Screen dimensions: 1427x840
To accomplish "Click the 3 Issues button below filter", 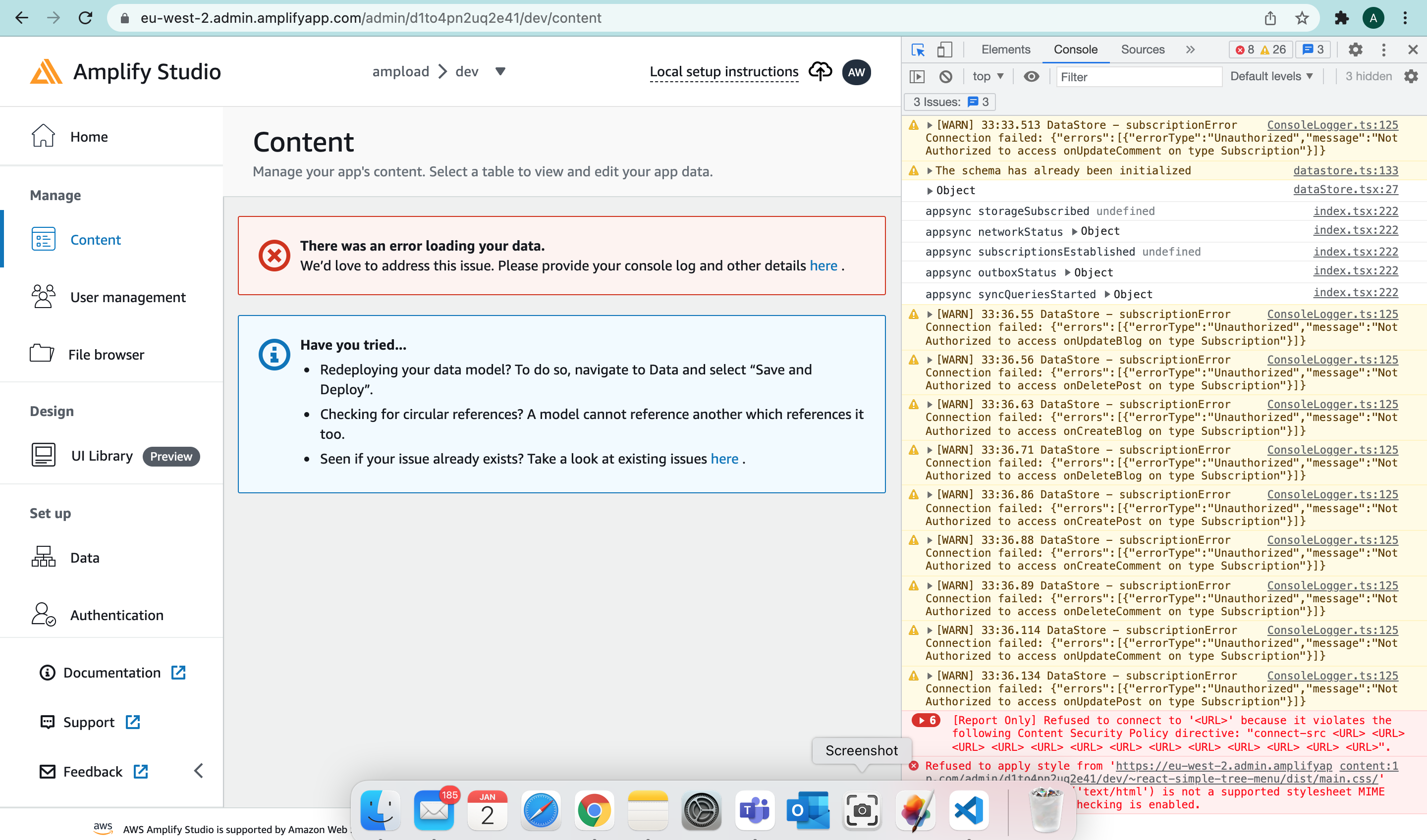I will pos(950,102).
